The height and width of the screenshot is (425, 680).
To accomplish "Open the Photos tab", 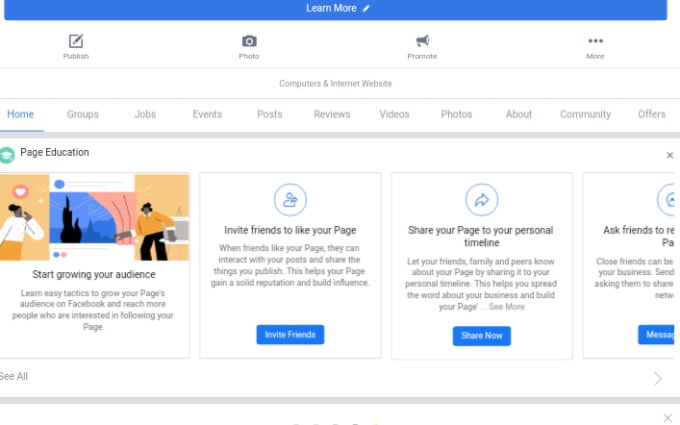I will pyautogui.click(x=456, y=114).
